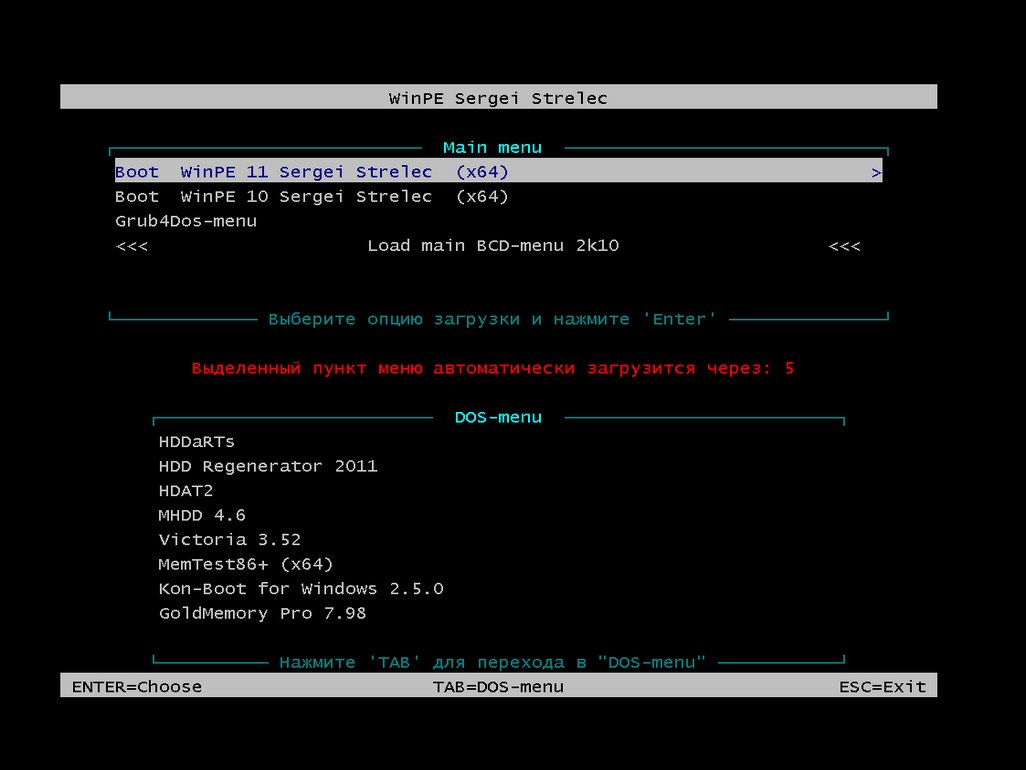Click the 'Выберите опцию загрузки' hint text

(x=493, y=319)
